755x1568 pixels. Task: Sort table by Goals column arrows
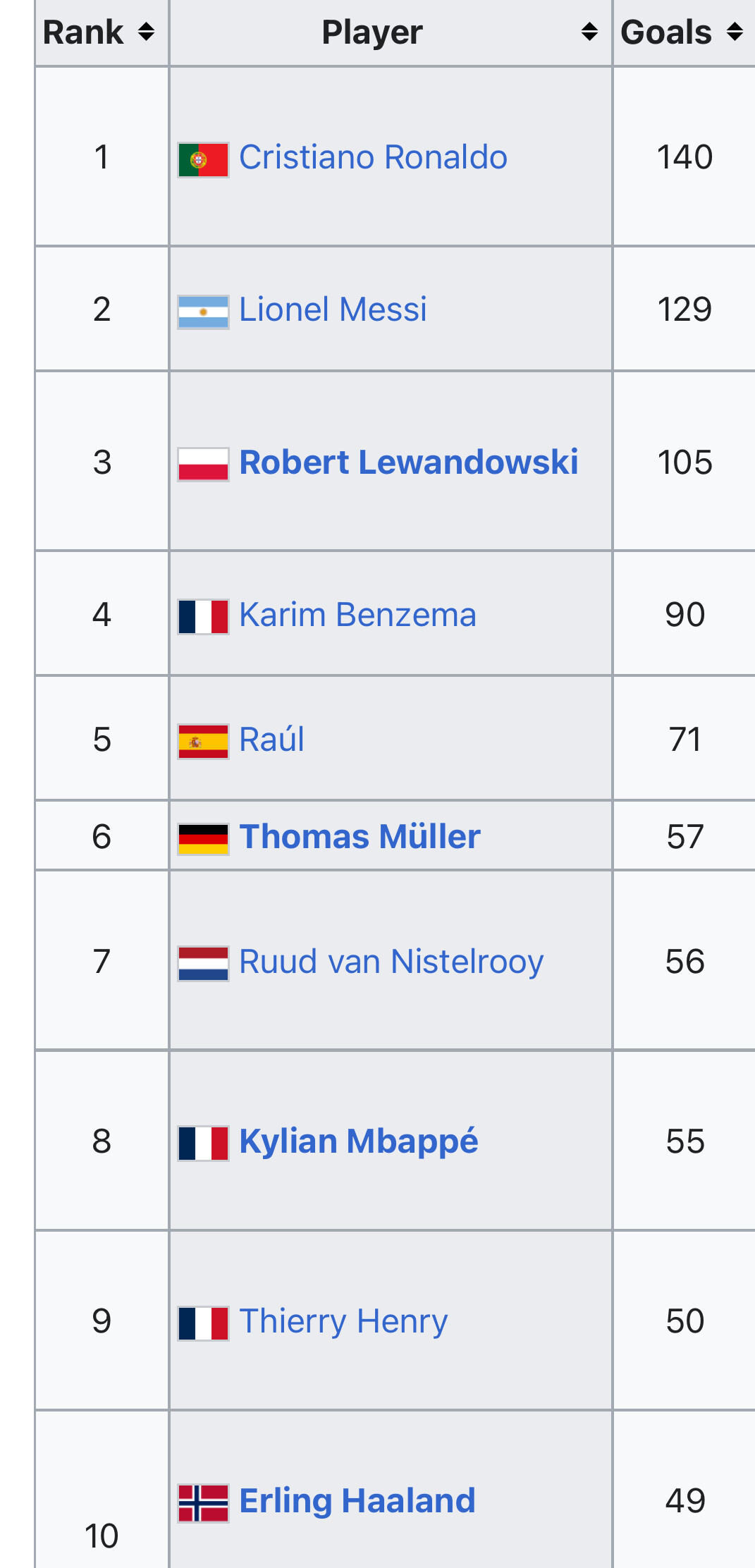pos(735,32)
